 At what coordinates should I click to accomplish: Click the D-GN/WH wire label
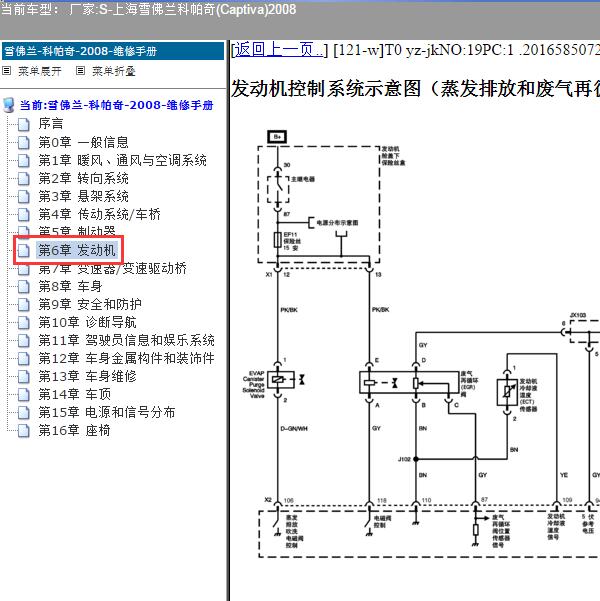click(294, 429)
